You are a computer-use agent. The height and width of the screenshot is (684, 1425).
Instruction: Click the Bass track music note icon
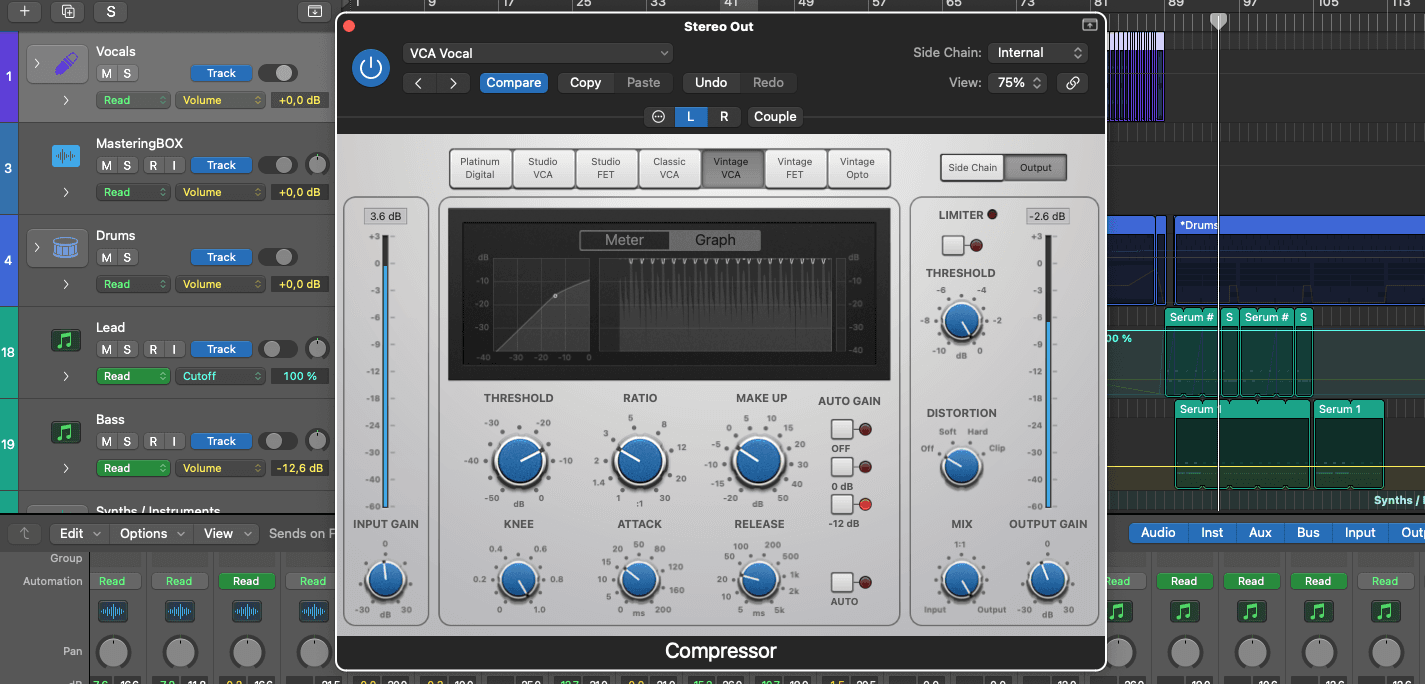[x=66, y=432]
